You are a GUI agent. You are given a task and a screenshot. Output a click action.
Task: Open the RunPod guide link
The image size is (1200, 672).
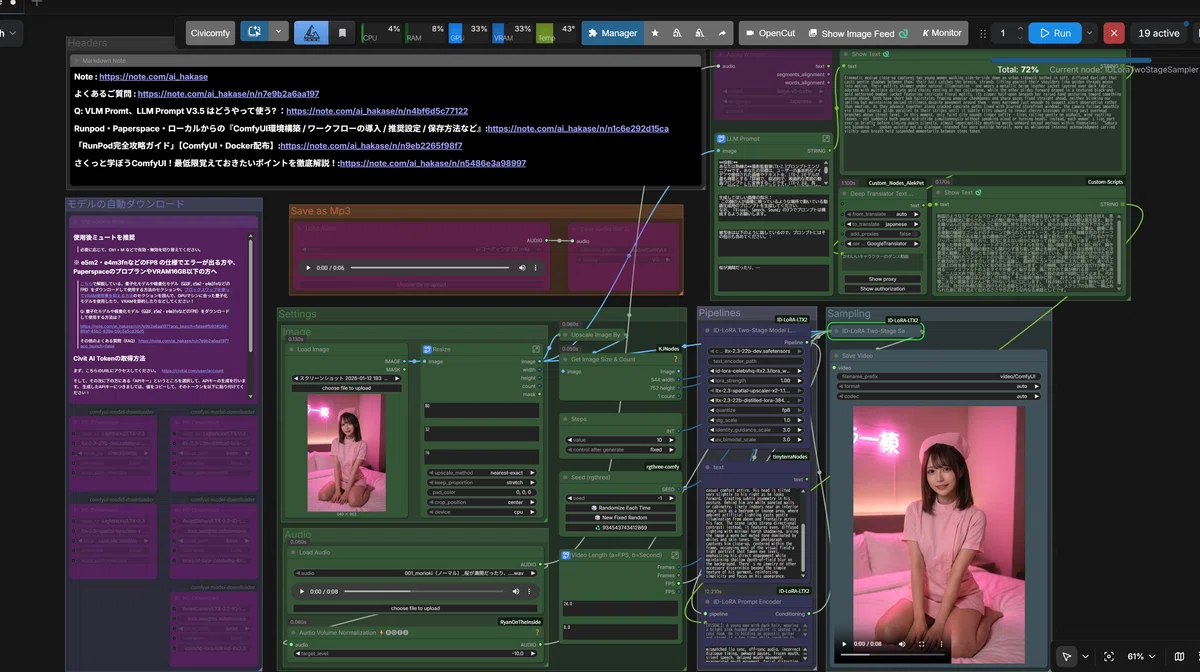(x=370, y=146)
